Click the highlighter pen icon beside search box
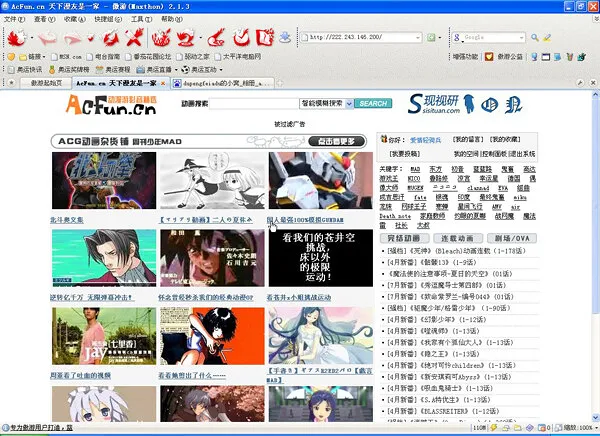Image resolution: width=600 pixels, height=436 pixels. (x=547, y=38)
